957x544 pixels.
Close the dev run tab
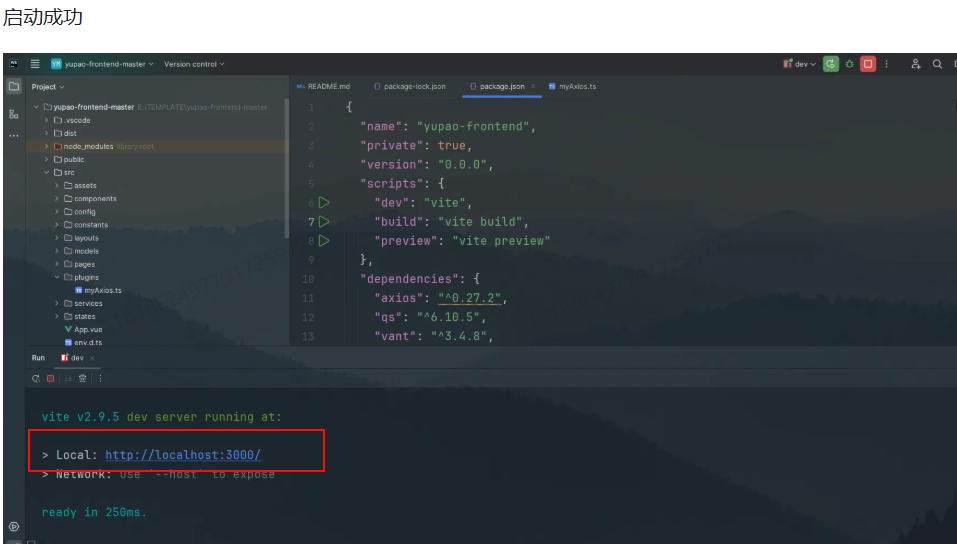[92, 358]
